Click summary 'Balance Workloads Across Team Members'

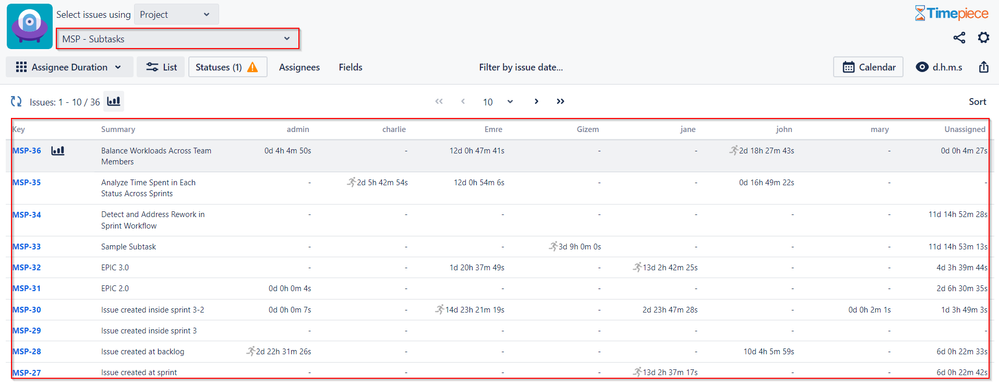pyautogui.click(x=156, y=156)
